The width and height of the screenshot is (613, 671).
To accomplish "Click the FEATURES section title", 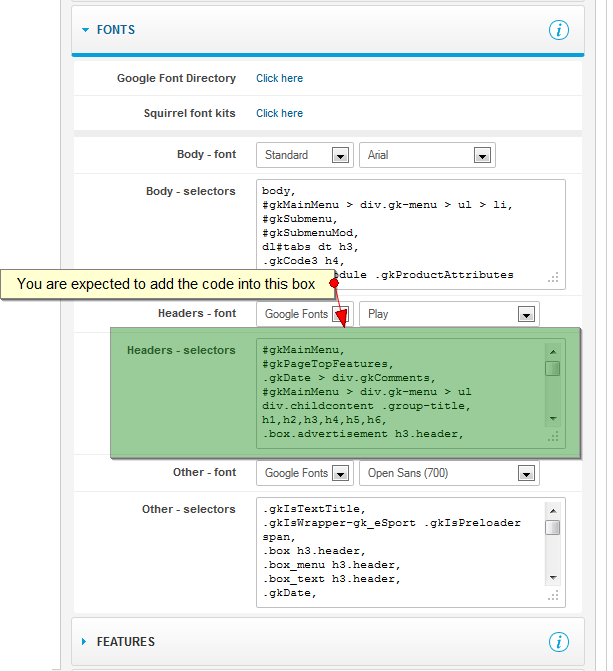I will (126, 642).
